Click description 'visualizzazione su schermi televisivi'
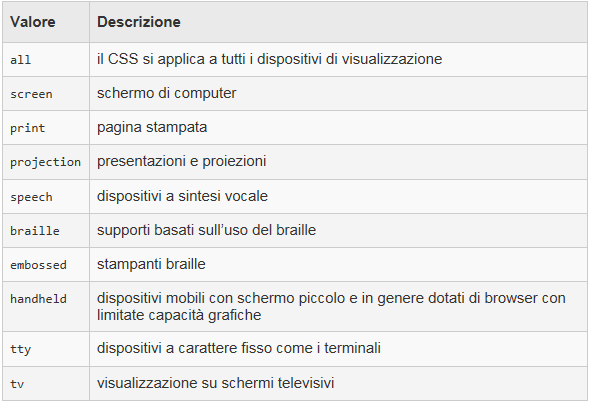 tap(216, 383)
